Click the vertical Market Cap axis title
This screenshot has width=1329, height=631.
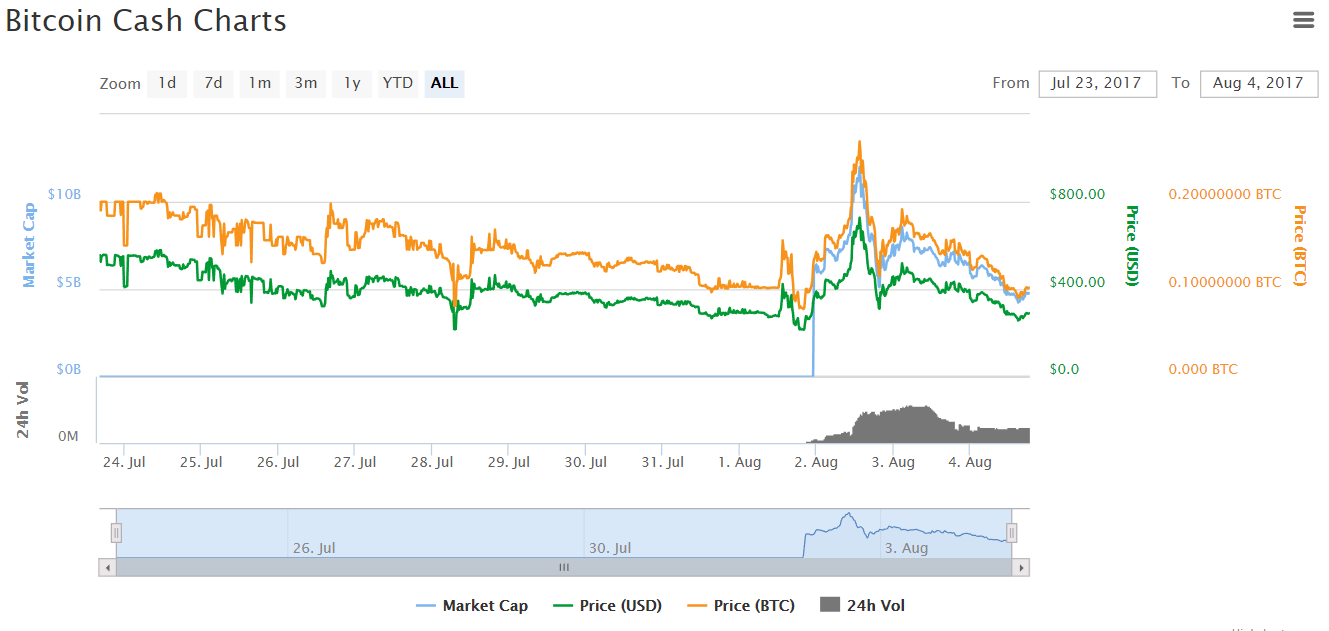[29, 245]
